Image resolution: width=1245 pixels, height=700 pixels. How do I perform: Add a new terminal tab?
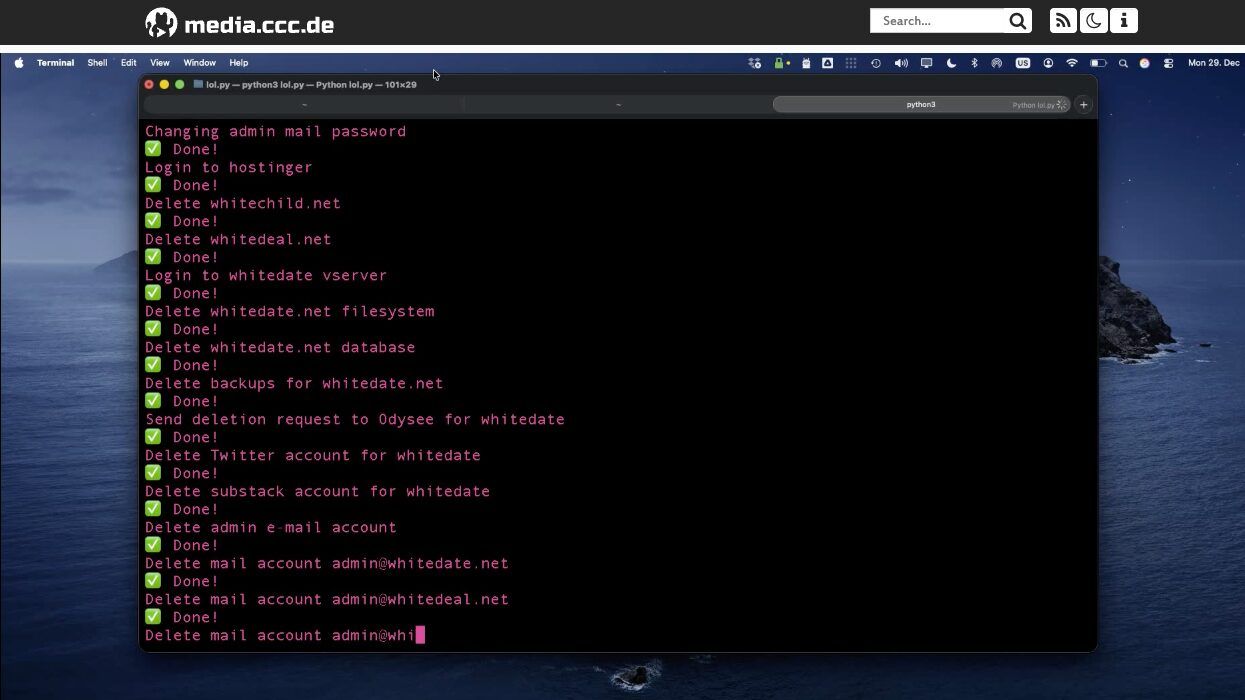(1083, 105)
